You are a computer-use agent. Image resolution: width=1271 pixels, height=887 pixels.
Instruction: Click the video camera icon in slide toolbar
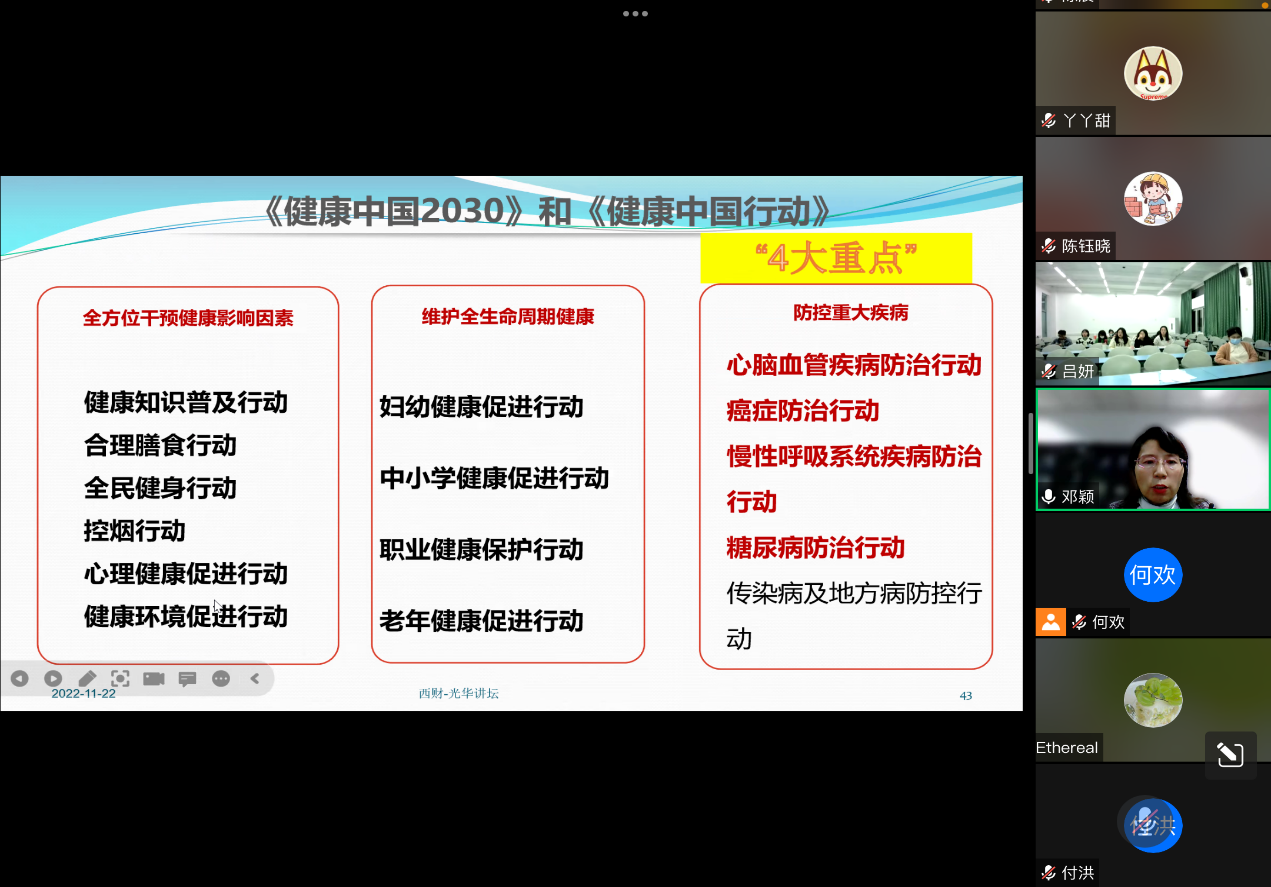tap(153, 679)
